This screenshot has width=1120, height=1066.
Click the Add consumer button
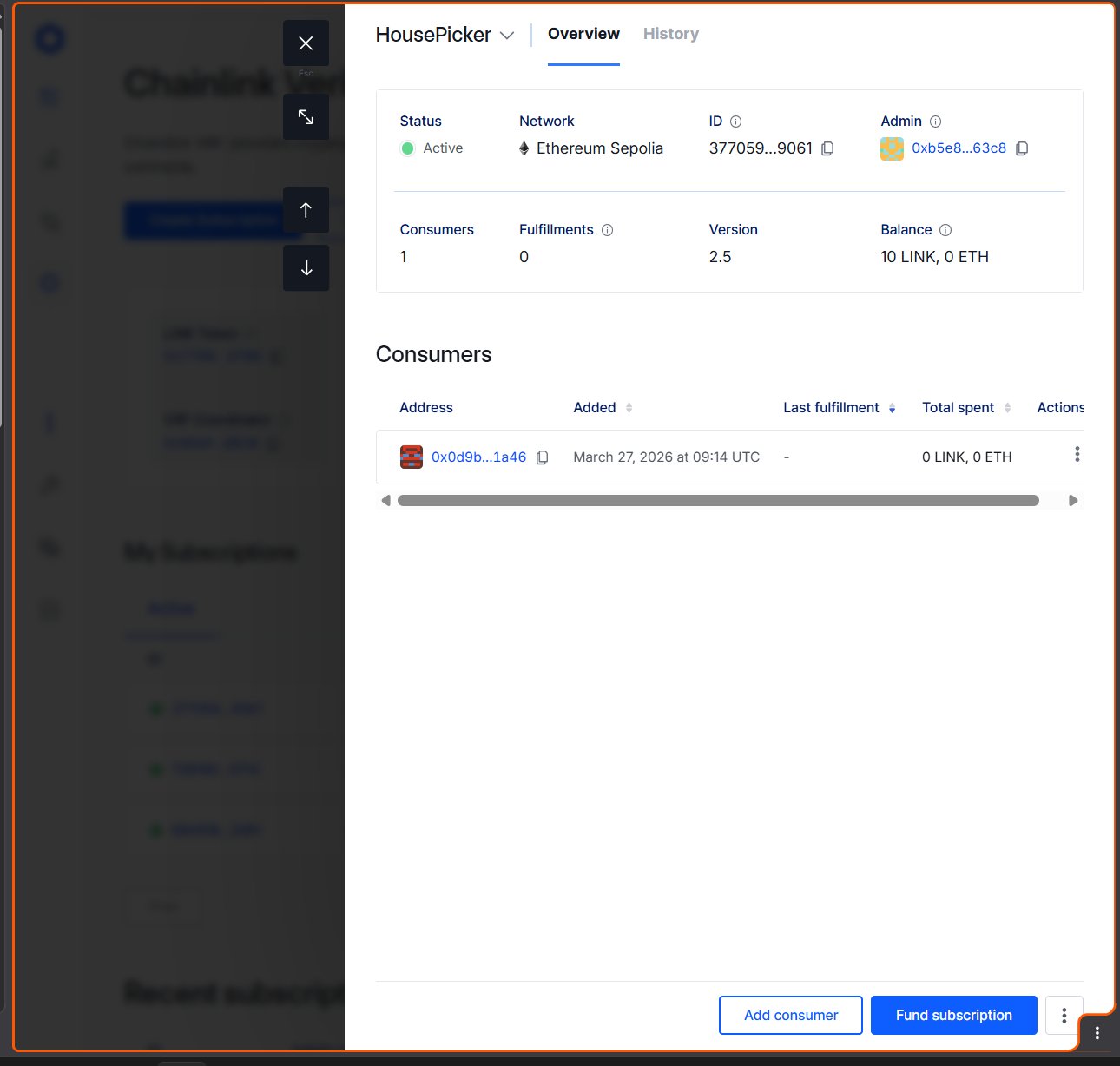[x=791, y=1016]
